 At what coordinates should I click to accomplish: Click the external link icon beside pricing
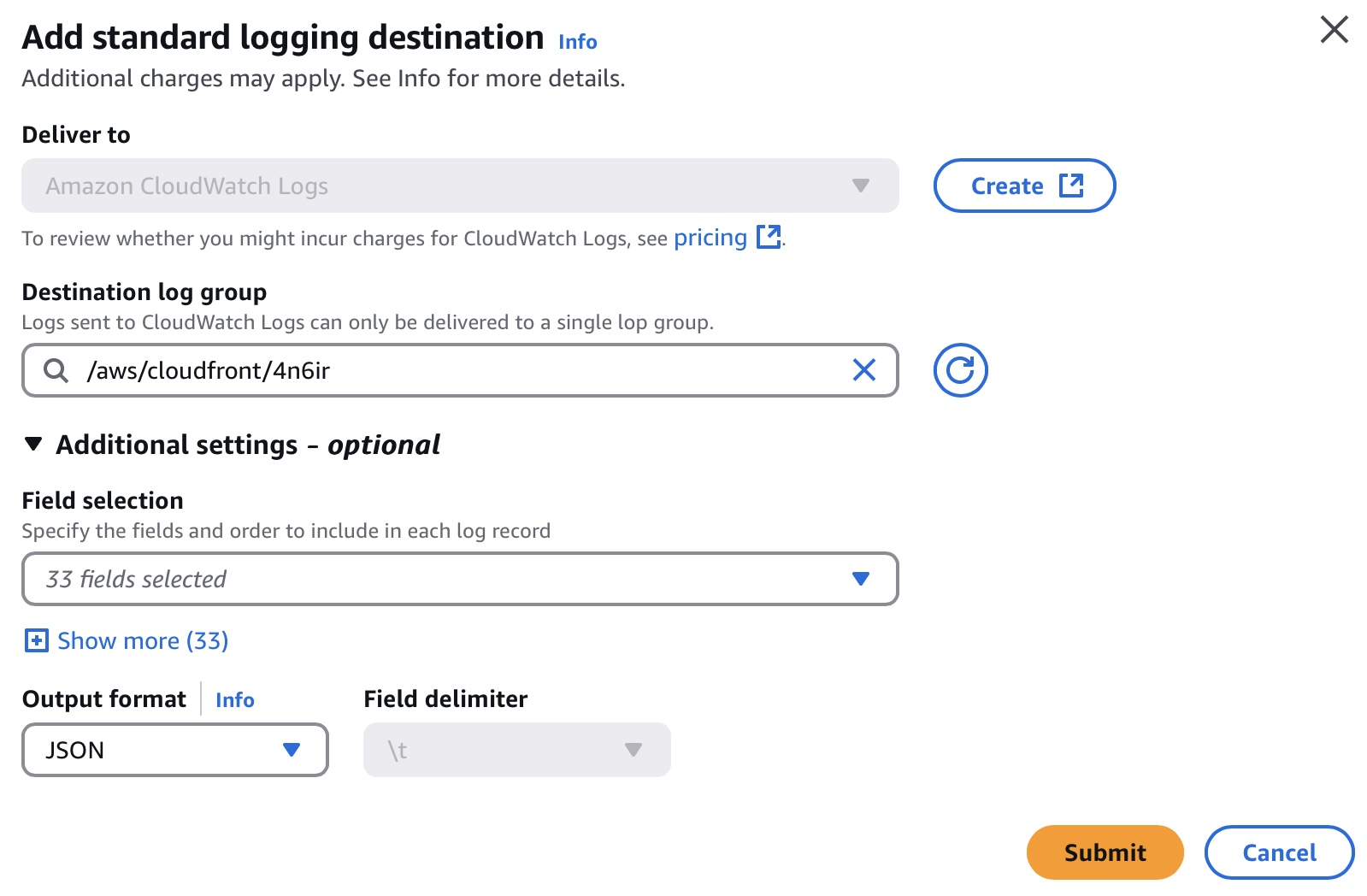click(x=769, y=237)
